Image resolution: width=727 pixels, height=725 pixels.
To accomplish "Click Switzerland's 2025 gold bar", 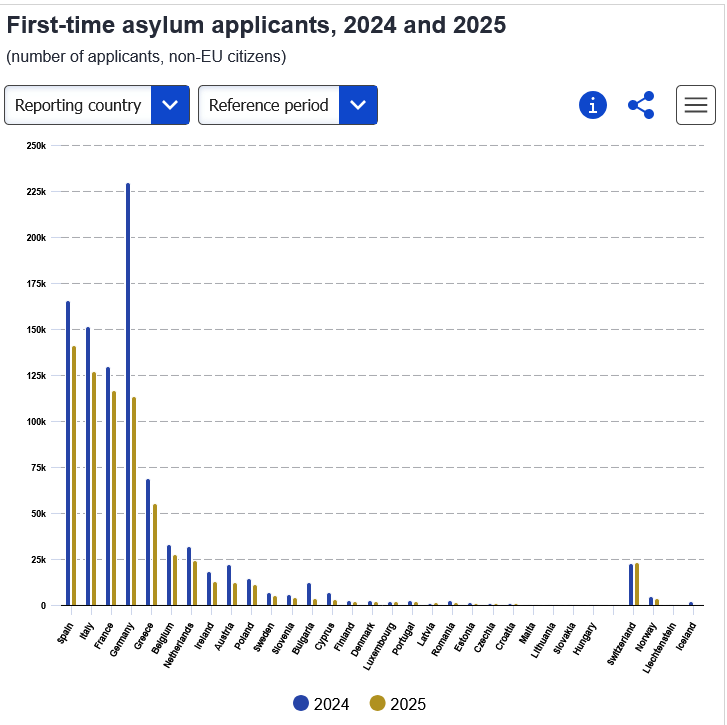I will pyautogui.click(x=637, y=584).
